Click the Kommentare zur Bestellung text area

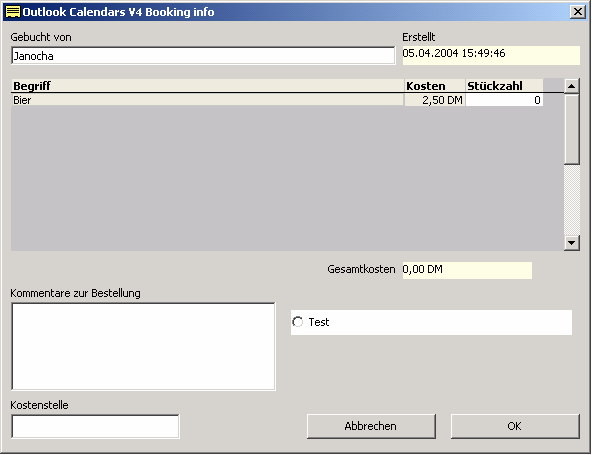coord(143,346)
